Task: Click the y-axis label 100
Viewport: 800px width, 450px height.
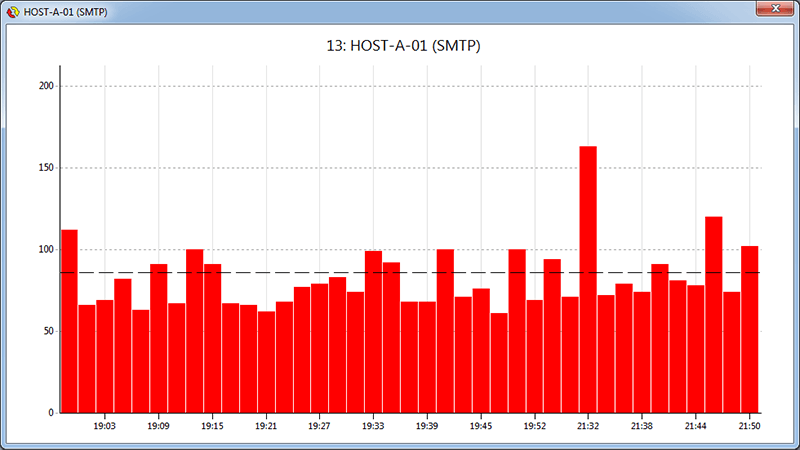Action: point(46,249)
